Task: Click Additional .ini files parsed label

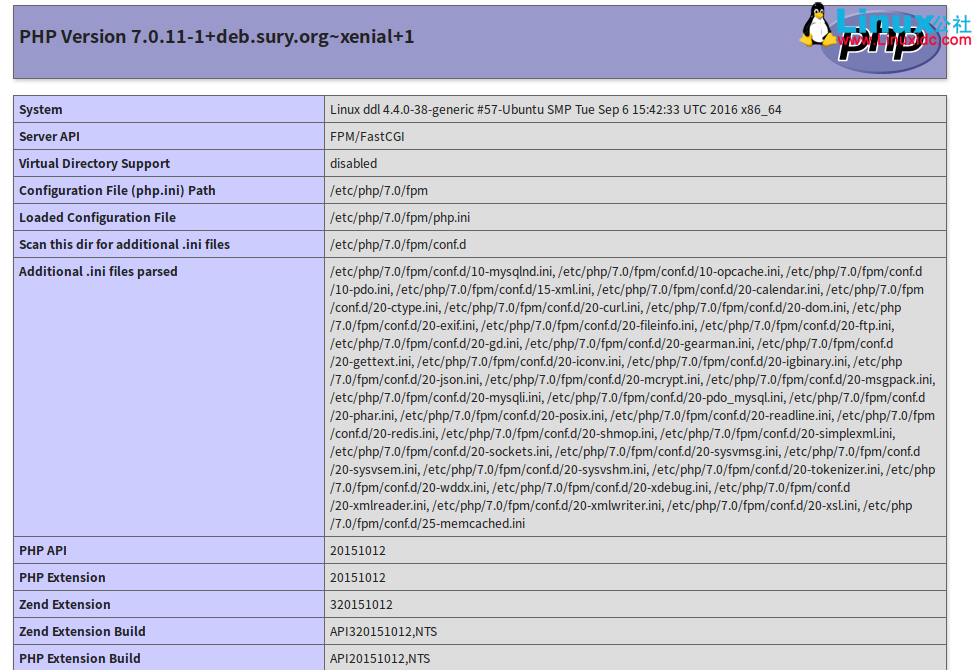Action: point(98,272)
